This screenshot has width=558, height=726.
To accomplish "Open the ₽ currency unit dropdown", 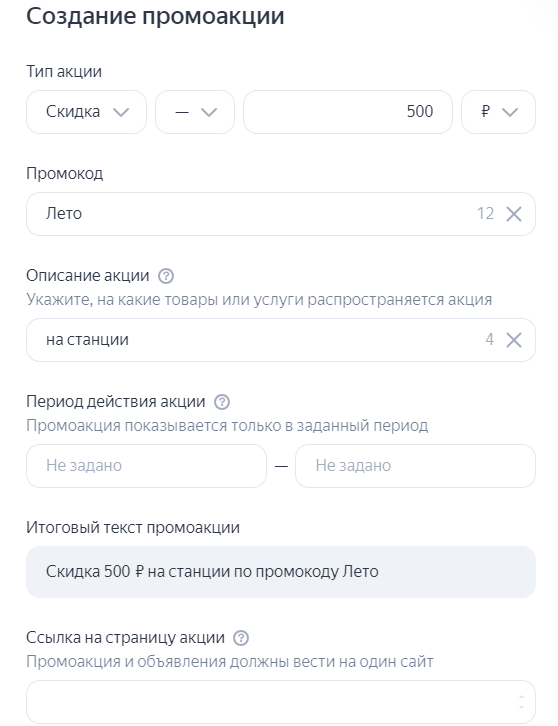I will click(x=498, y=112).
